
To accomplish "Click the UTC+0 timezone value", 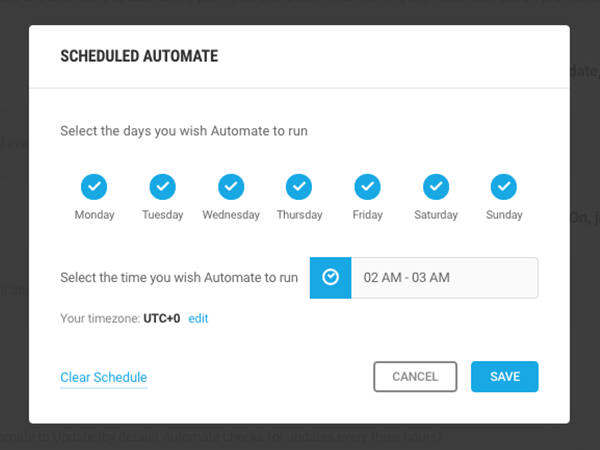I will [x=162, y=318].
